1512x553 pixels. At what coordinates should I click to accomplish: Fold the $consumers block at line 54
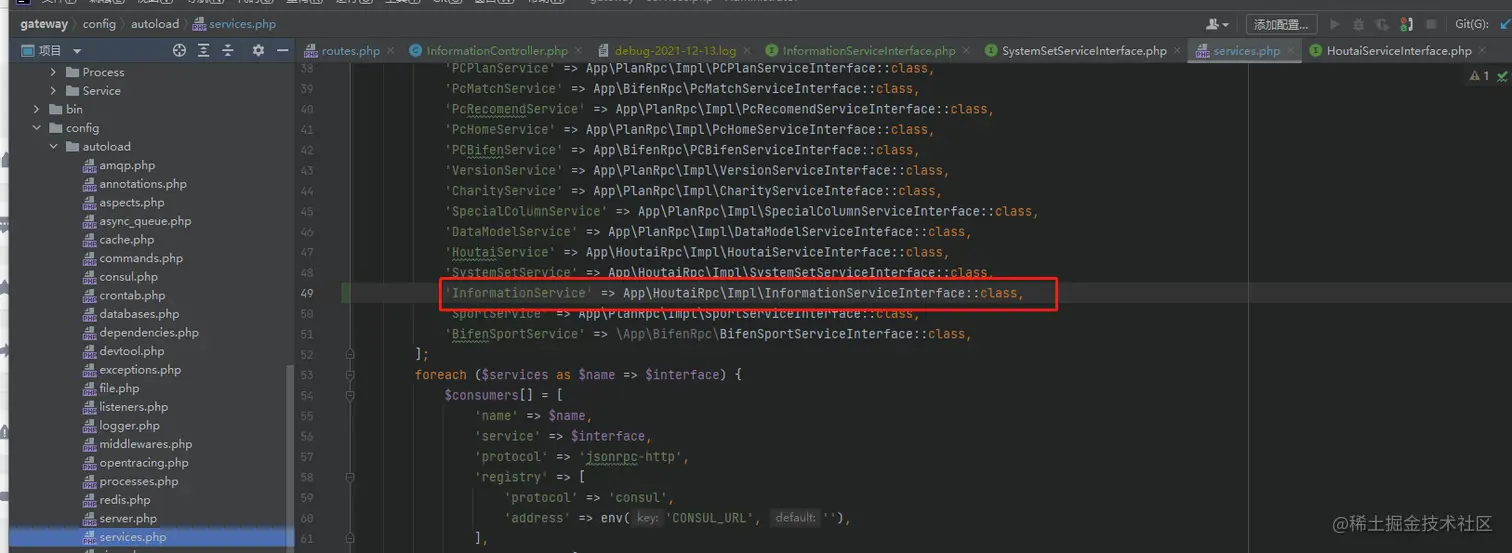350,395
